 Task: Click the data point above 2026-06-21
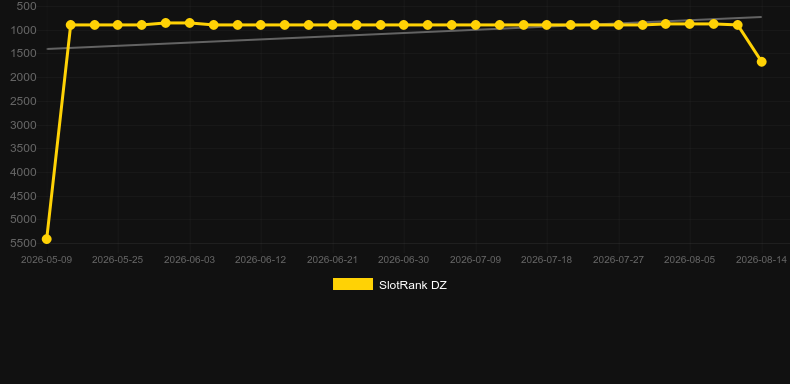coord(333,25)
